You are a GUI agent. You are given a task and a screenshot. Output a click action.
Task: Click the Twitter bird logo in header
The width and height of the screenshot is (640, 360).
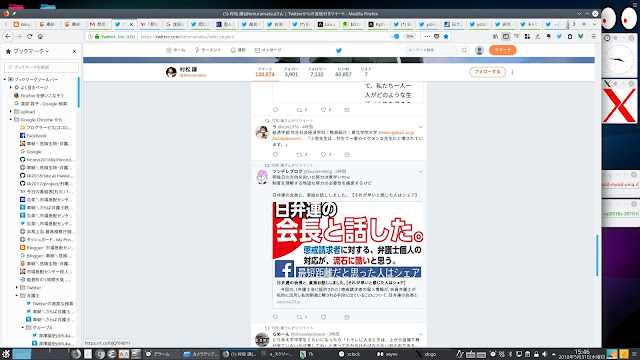tap(339, 51)
